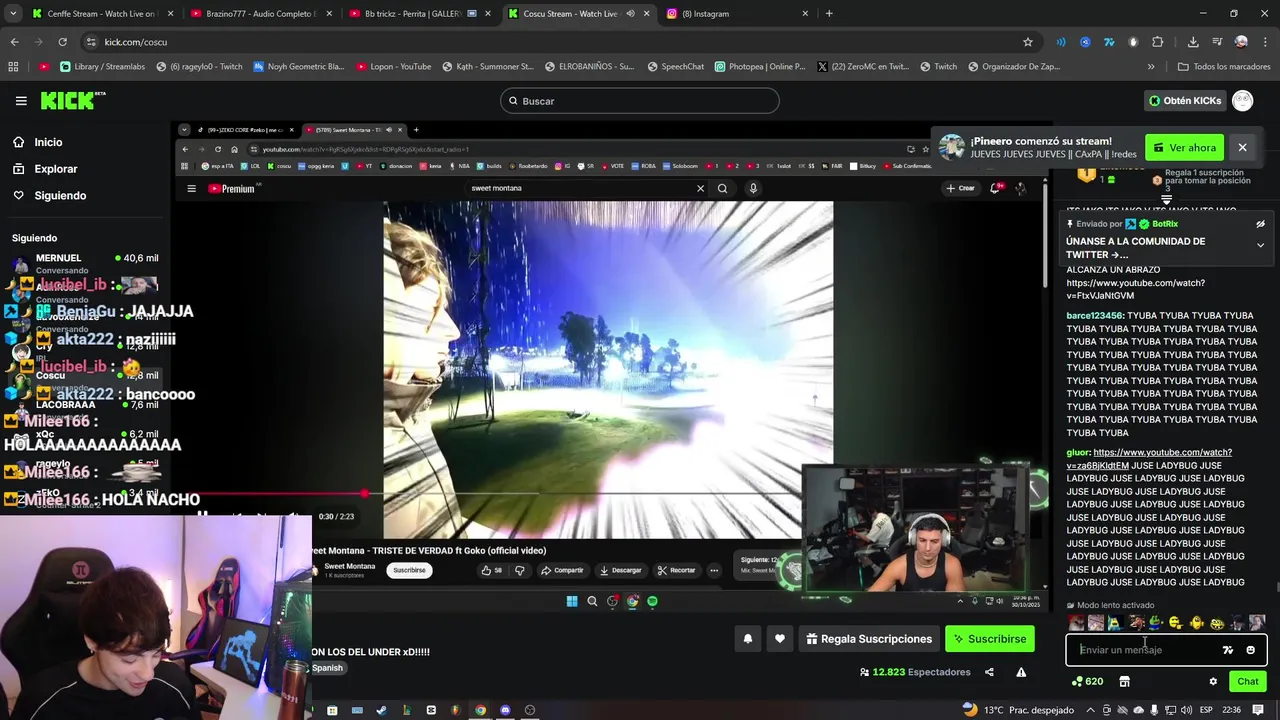Open the 7TV emote menu in chat input

(x=1228, y=650)
